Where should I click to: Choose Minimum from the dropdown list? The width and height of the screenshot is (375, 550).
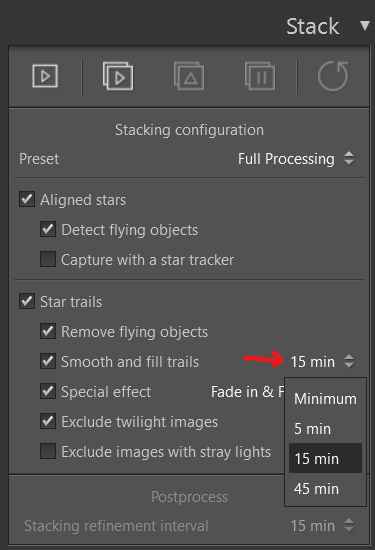point(325,399)
